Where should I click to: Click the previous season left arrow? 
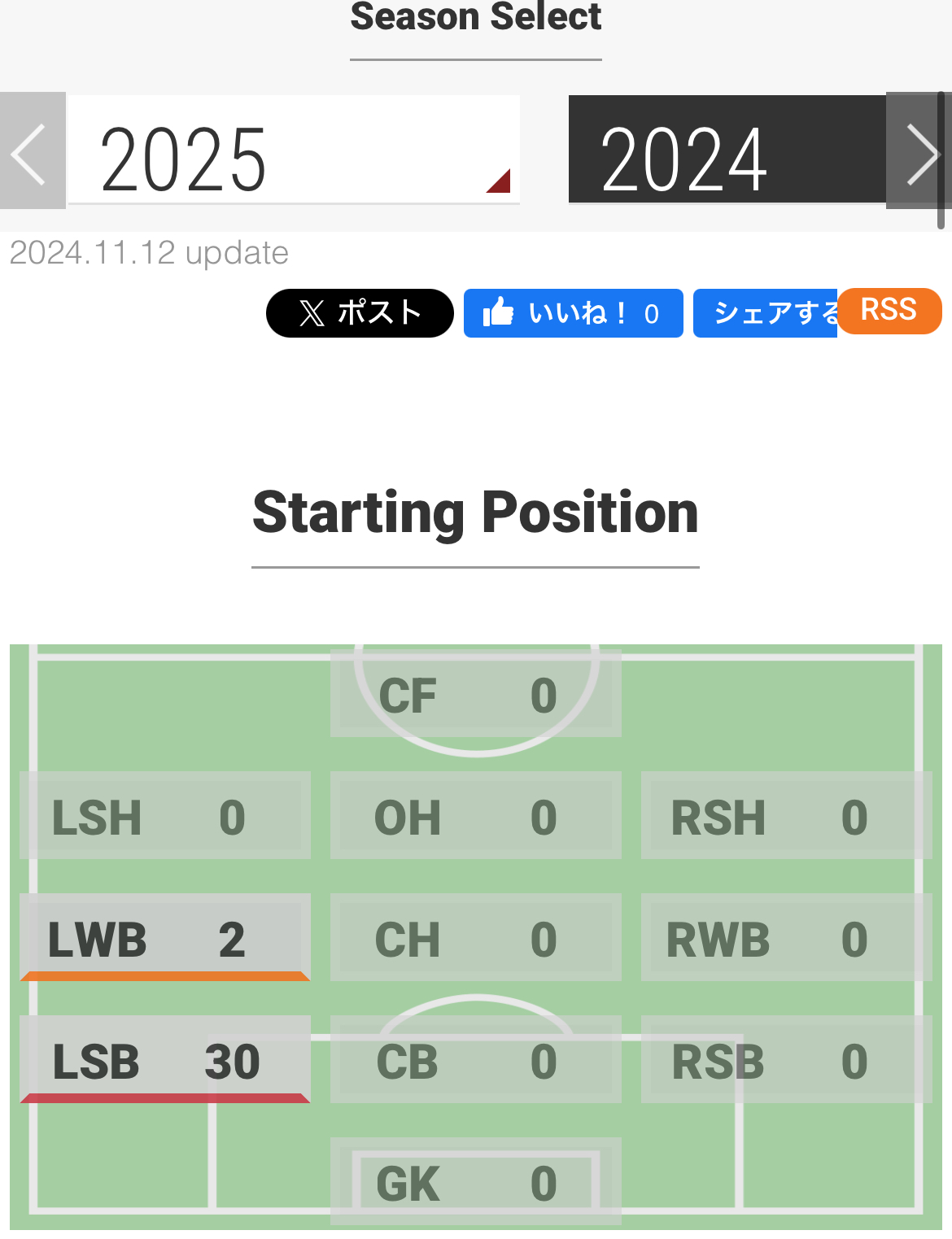[x=32, y=151]
